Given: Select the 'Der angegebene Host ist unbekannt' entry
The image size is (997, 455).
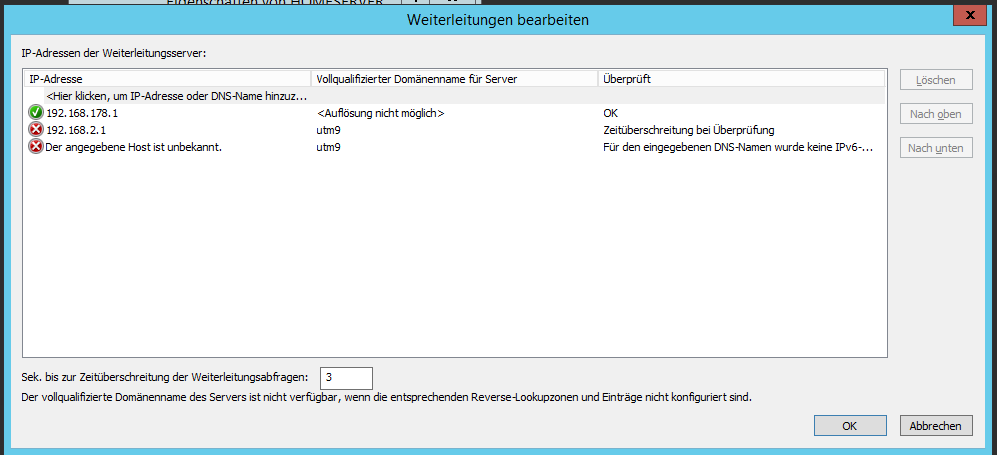Looking at the screenshot, I should tap(133, 147).
